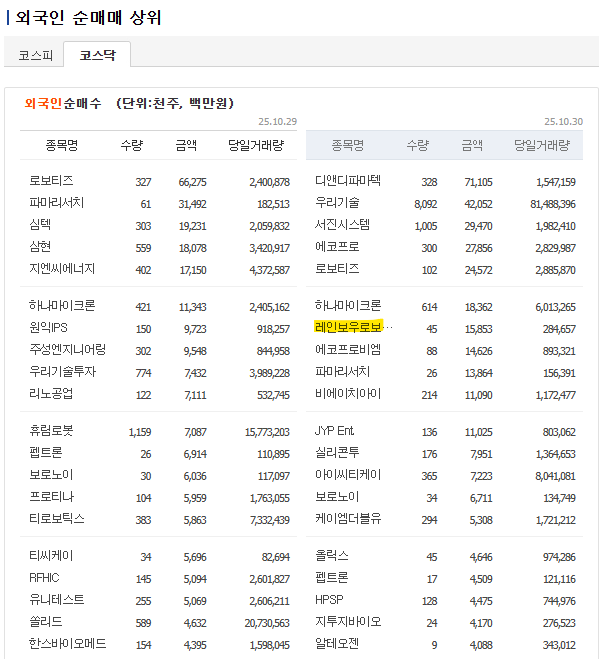
Task: Click 71,105 amount for 디앤디파마텍
Action: (478, 182)
